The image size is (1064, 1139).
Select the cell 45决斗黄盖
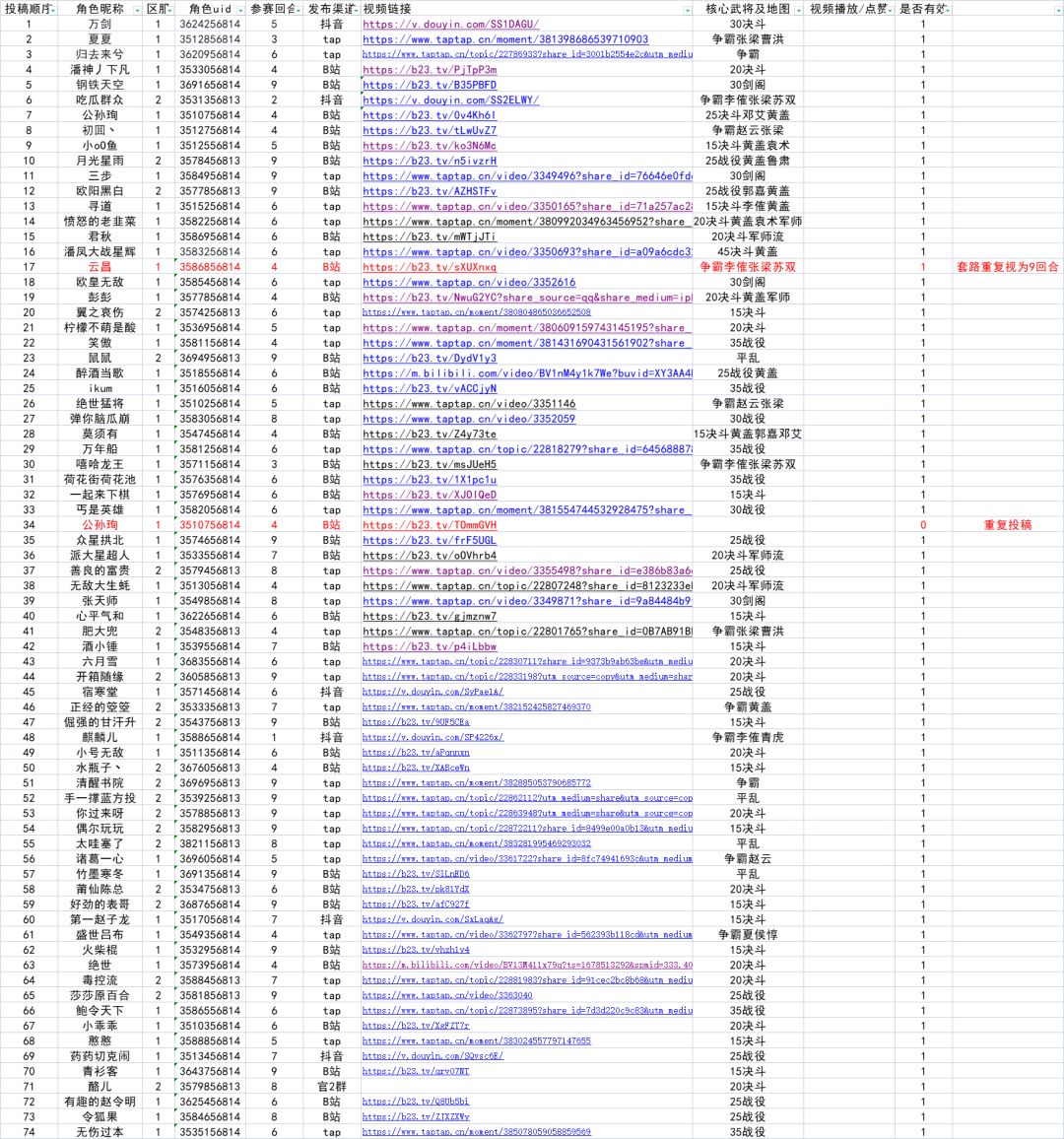point(748,252)
